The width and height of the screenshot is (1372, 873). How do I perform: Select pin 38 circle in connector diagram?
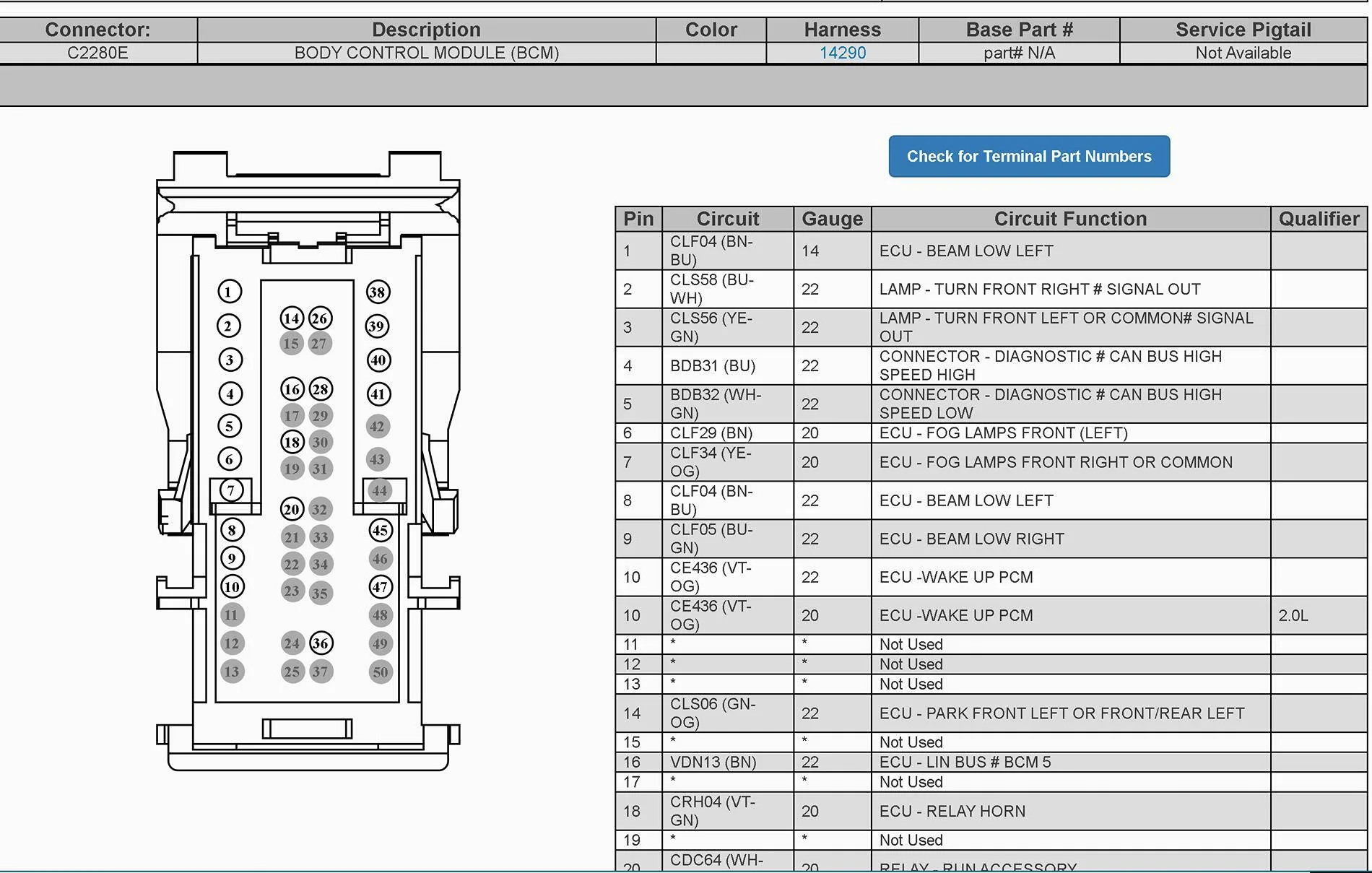(378, 292)
